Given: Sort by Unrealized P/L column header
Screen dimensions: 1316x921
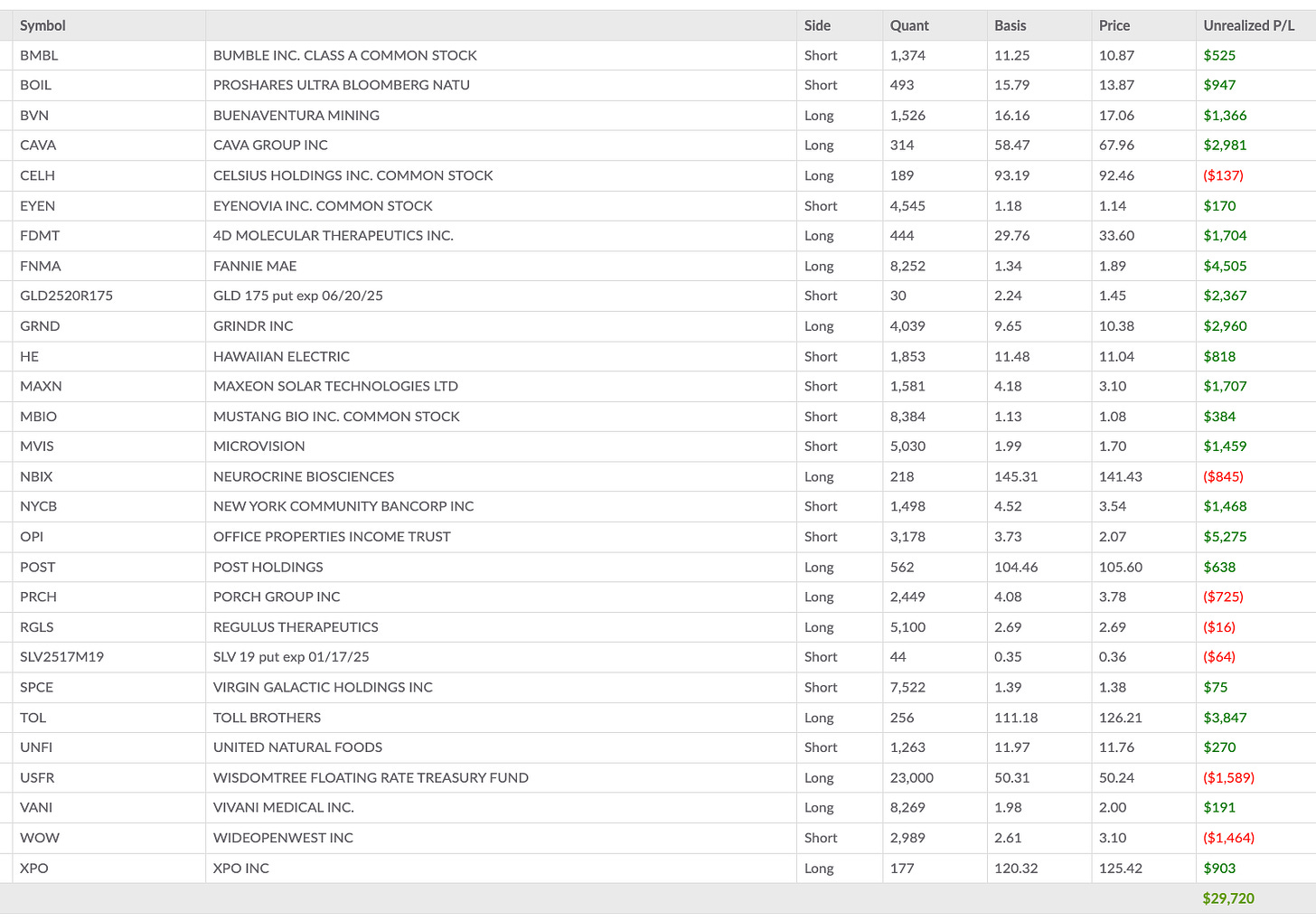Looking at the screenshot, I should click(x=1249, y=25).
